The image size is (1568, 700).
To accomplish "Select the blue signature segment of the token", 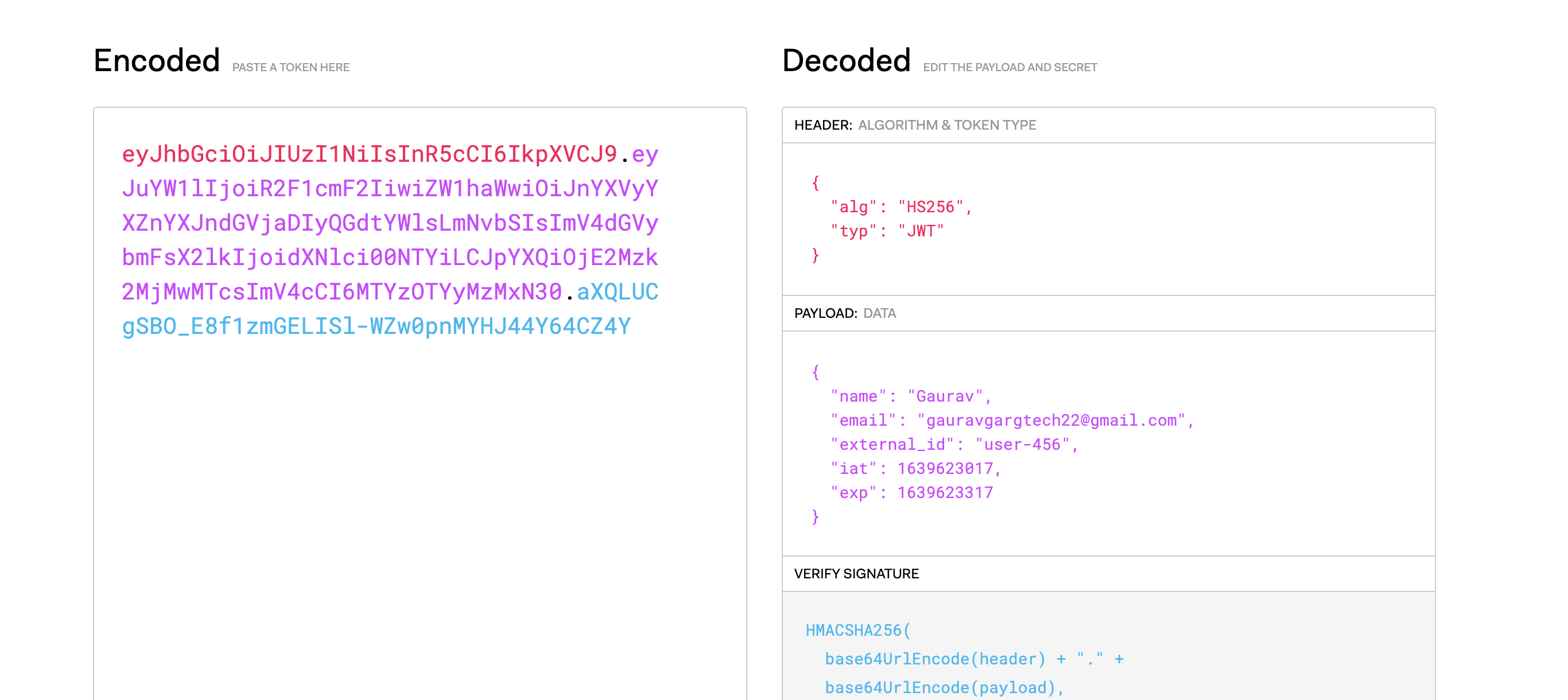I will pyautogui.click(x=378, y=326).
